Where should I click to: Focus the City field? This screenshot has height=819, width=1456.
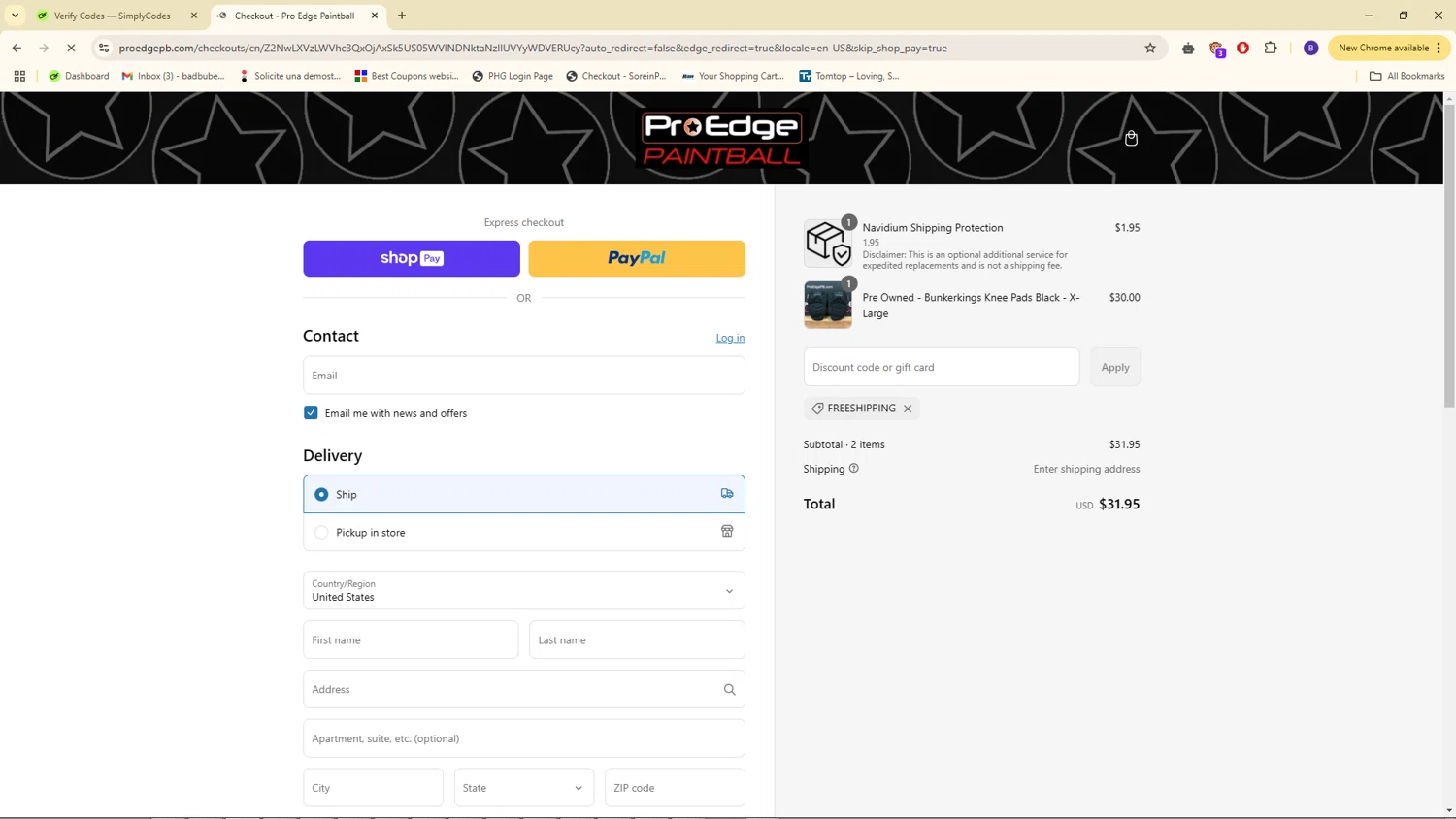[373, 787]
